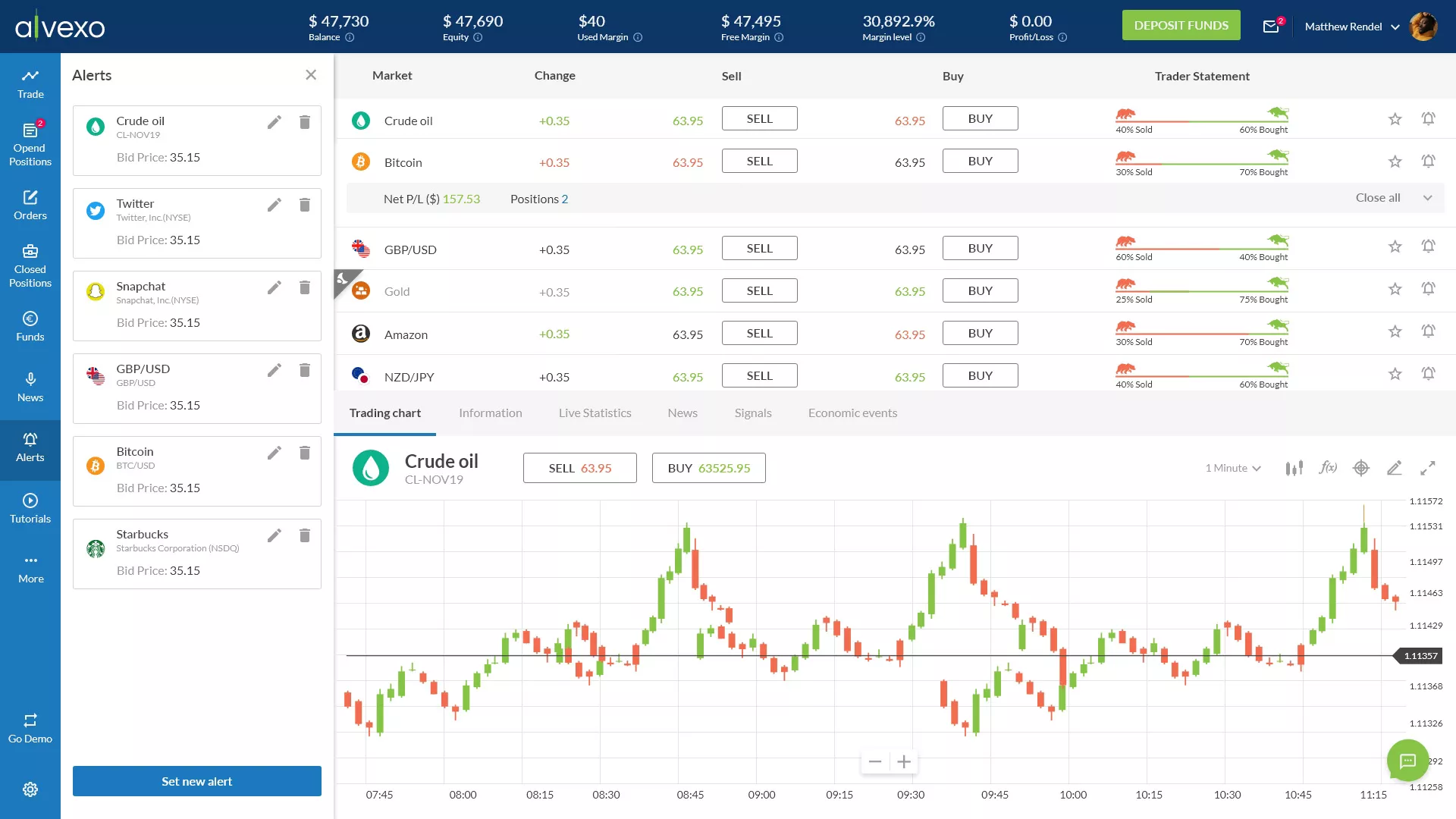
Task: Click SELL 63.95 chart button
Action: point(580,468)
